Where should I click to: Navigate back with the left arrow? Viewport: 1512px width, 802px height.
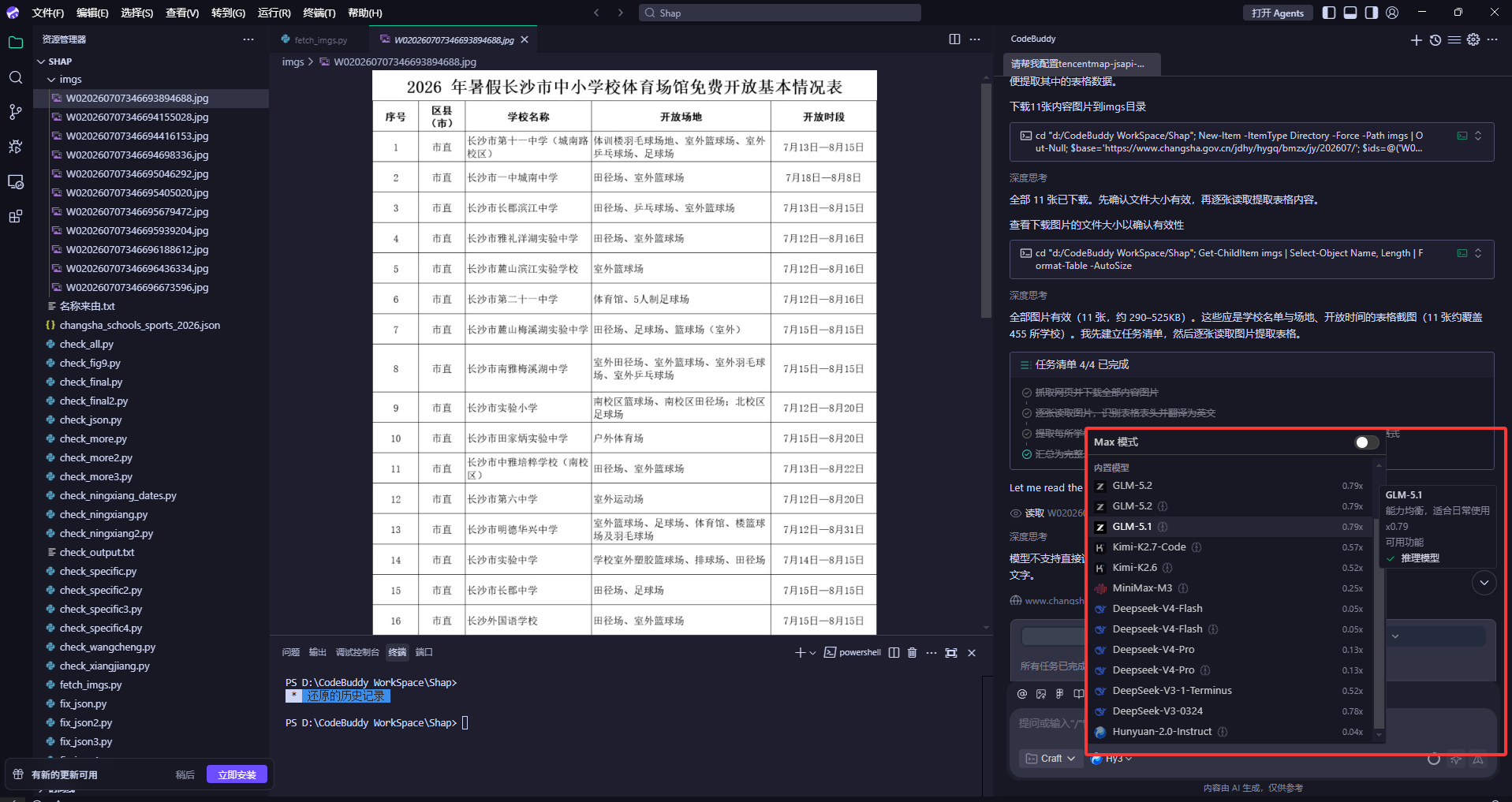coord(597,13)
